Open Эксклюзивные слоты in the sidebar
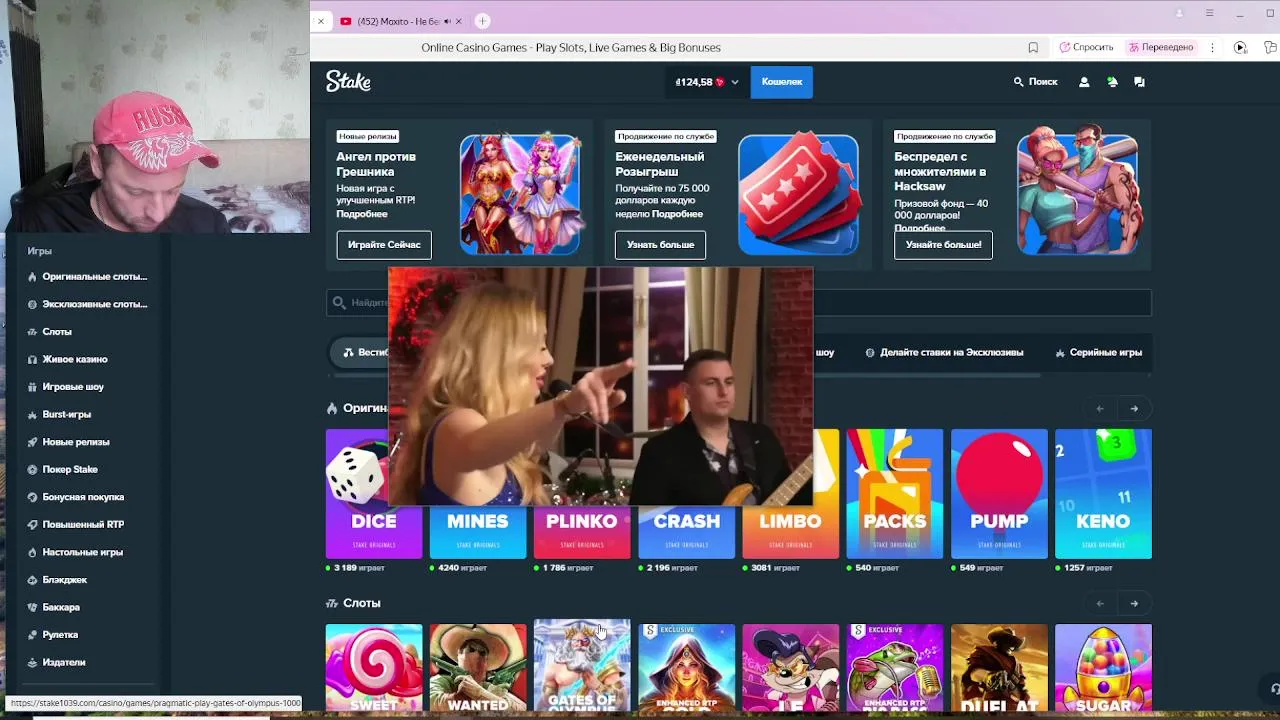1280x720 pixels. pos(88,304)
